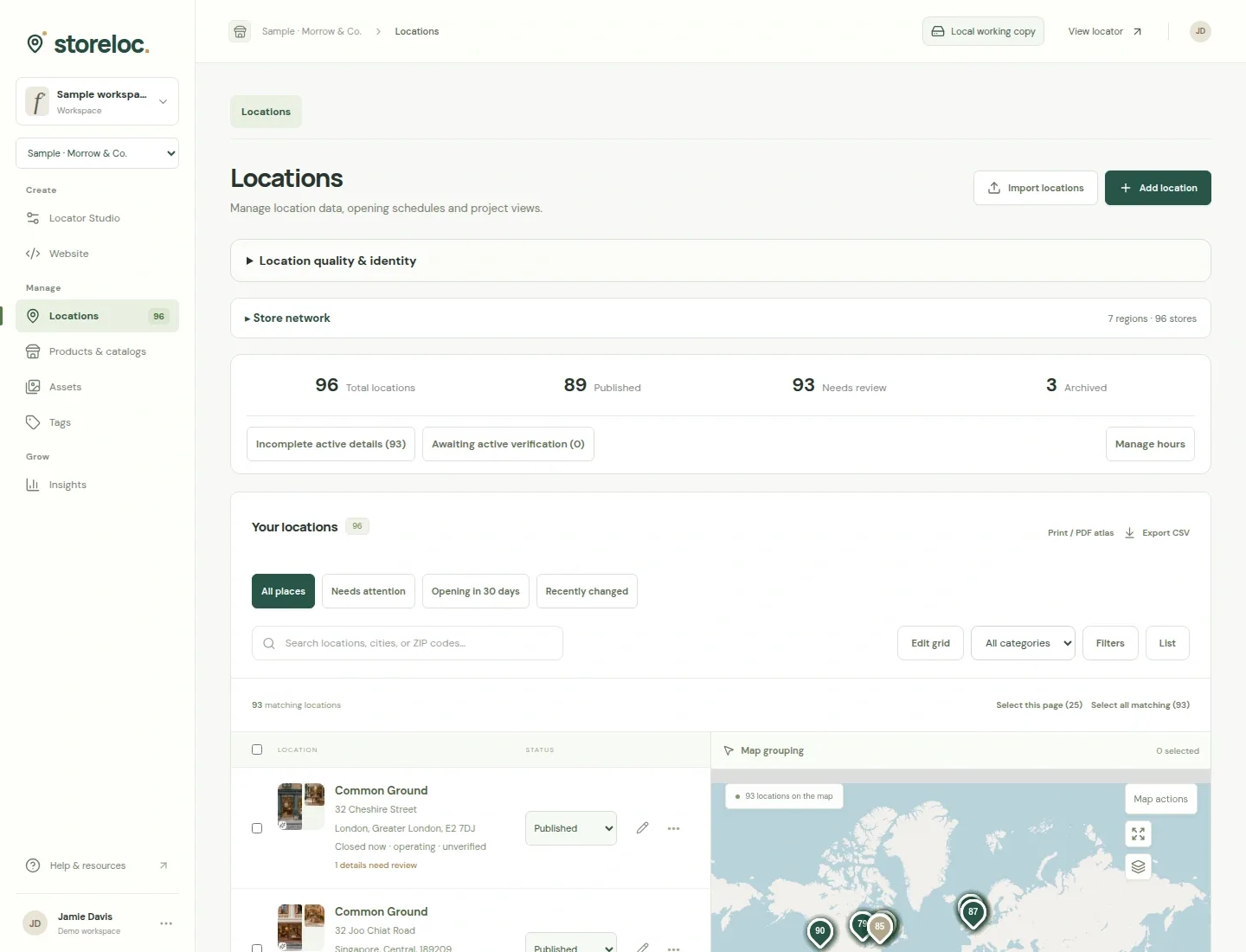
Task: Open the Published status dropdown for Cheshire Street
Action: tap(571, 828)
